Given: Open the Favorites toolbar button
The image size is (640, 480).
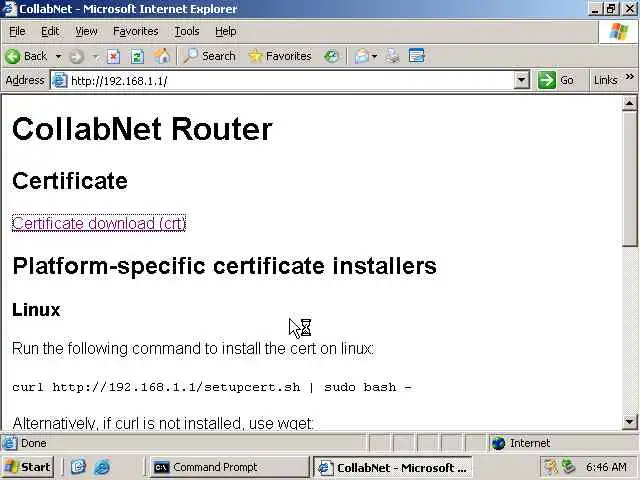Looking at the screenshot, I should click(x=280, y=56).
